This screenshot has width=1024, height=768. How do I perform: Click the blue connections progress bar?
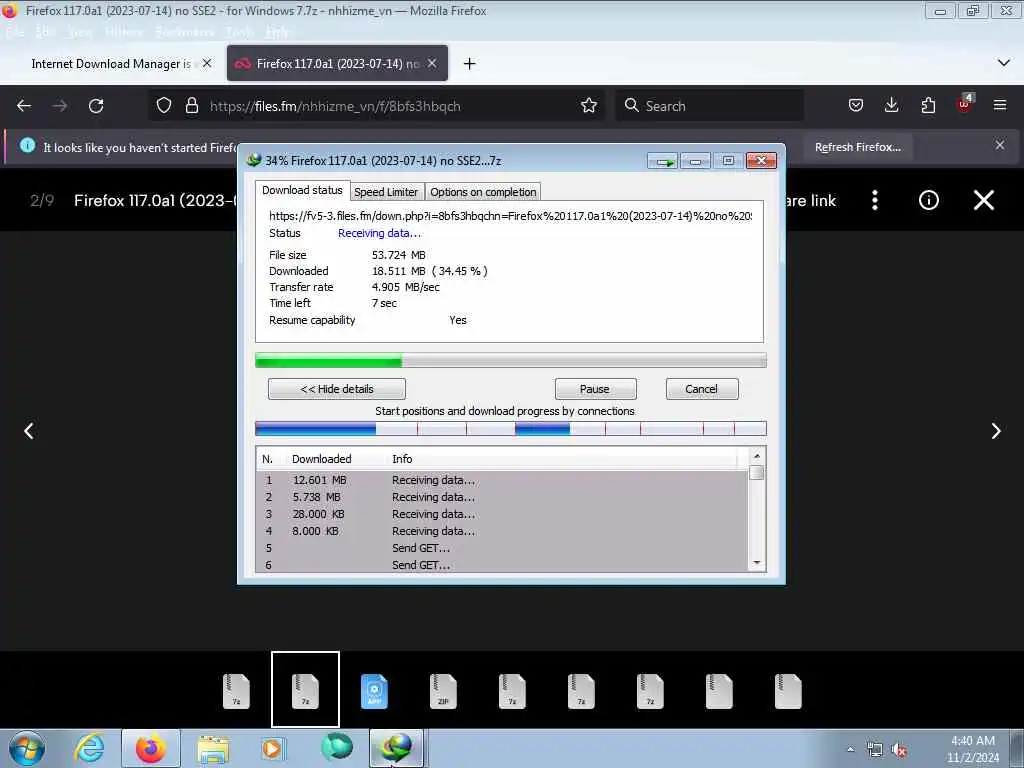click(511, 428)
